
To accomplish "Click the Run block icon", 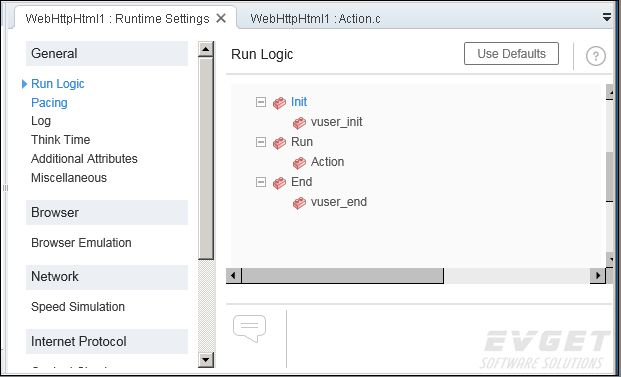I will [x=279, y=143].
